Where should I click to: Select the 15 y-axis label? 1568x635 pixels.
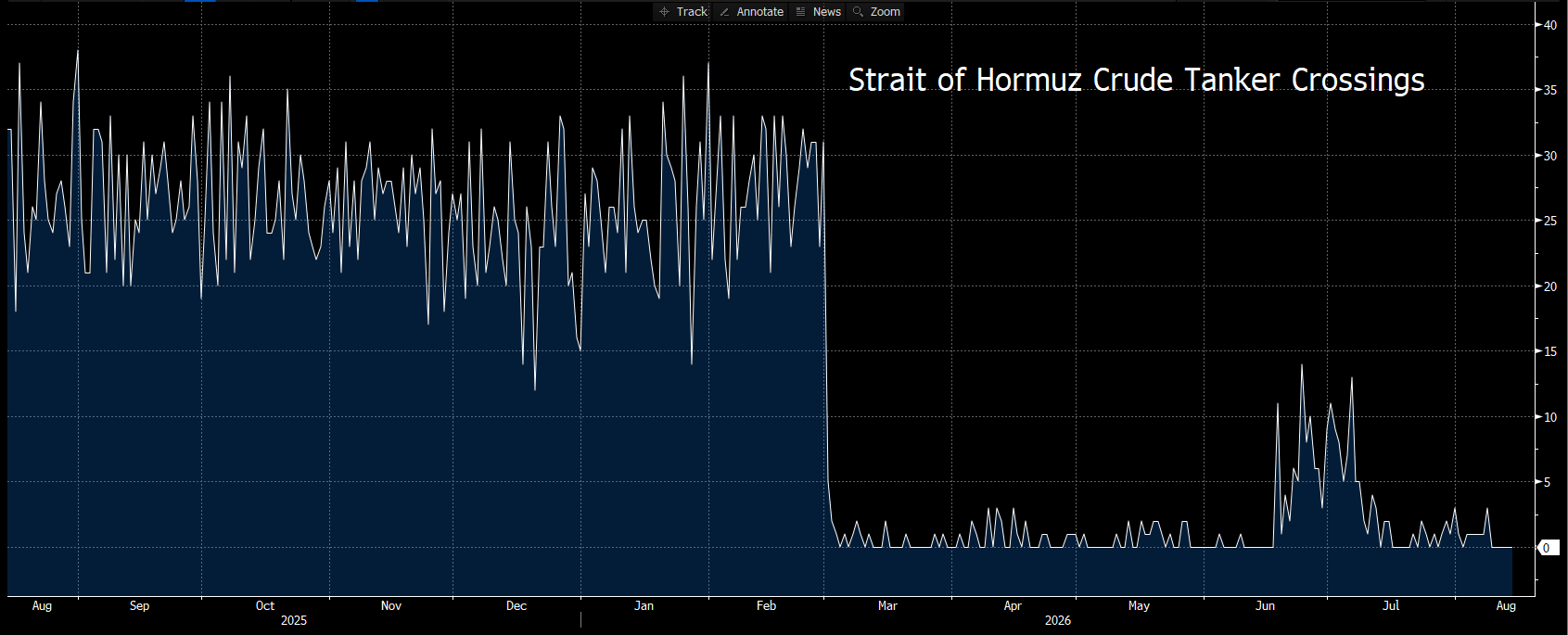pos(1550,351)
